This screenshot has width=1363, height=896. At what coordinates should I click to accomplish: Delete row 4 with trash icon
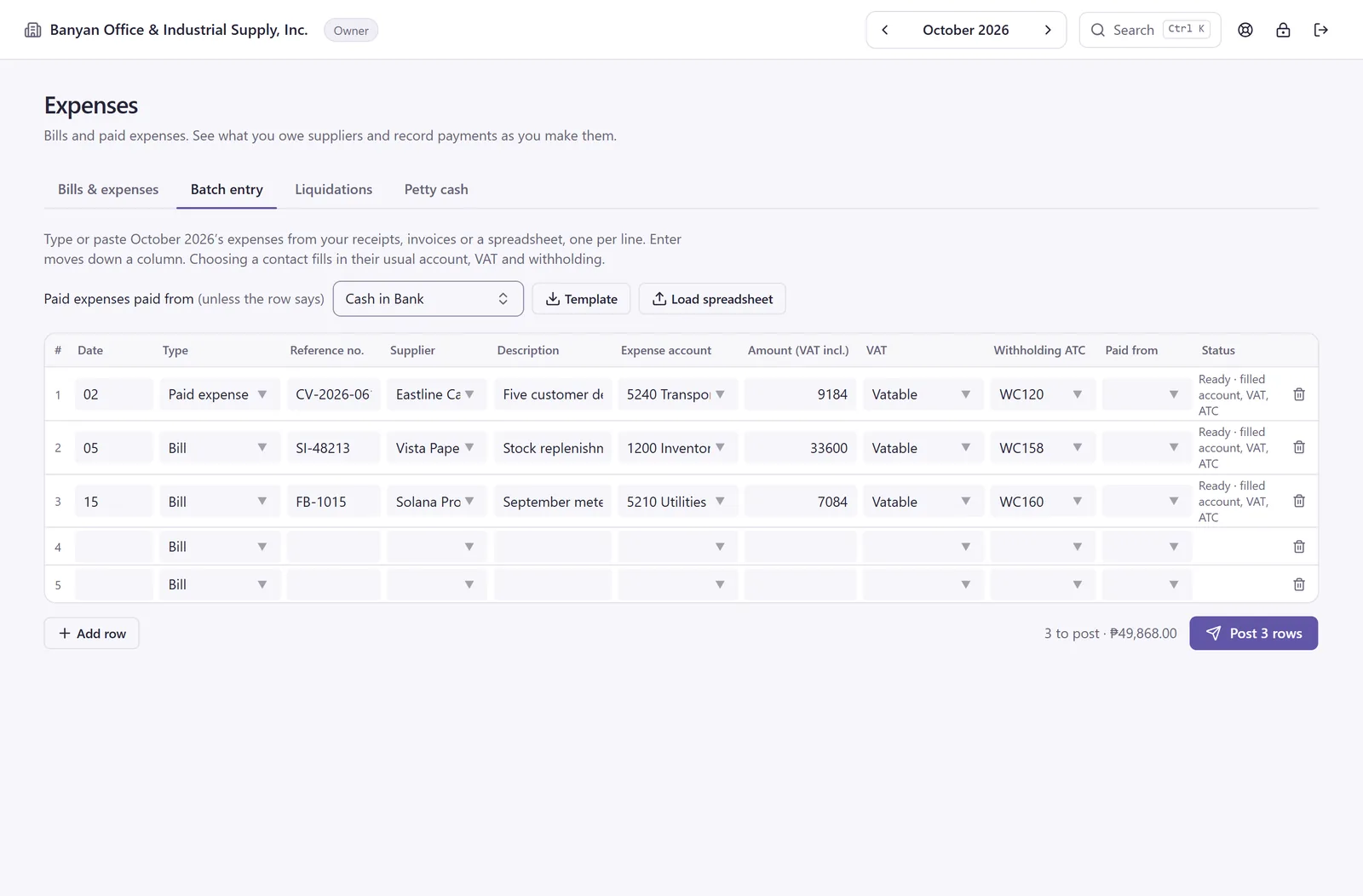[x=1299, y=547]
